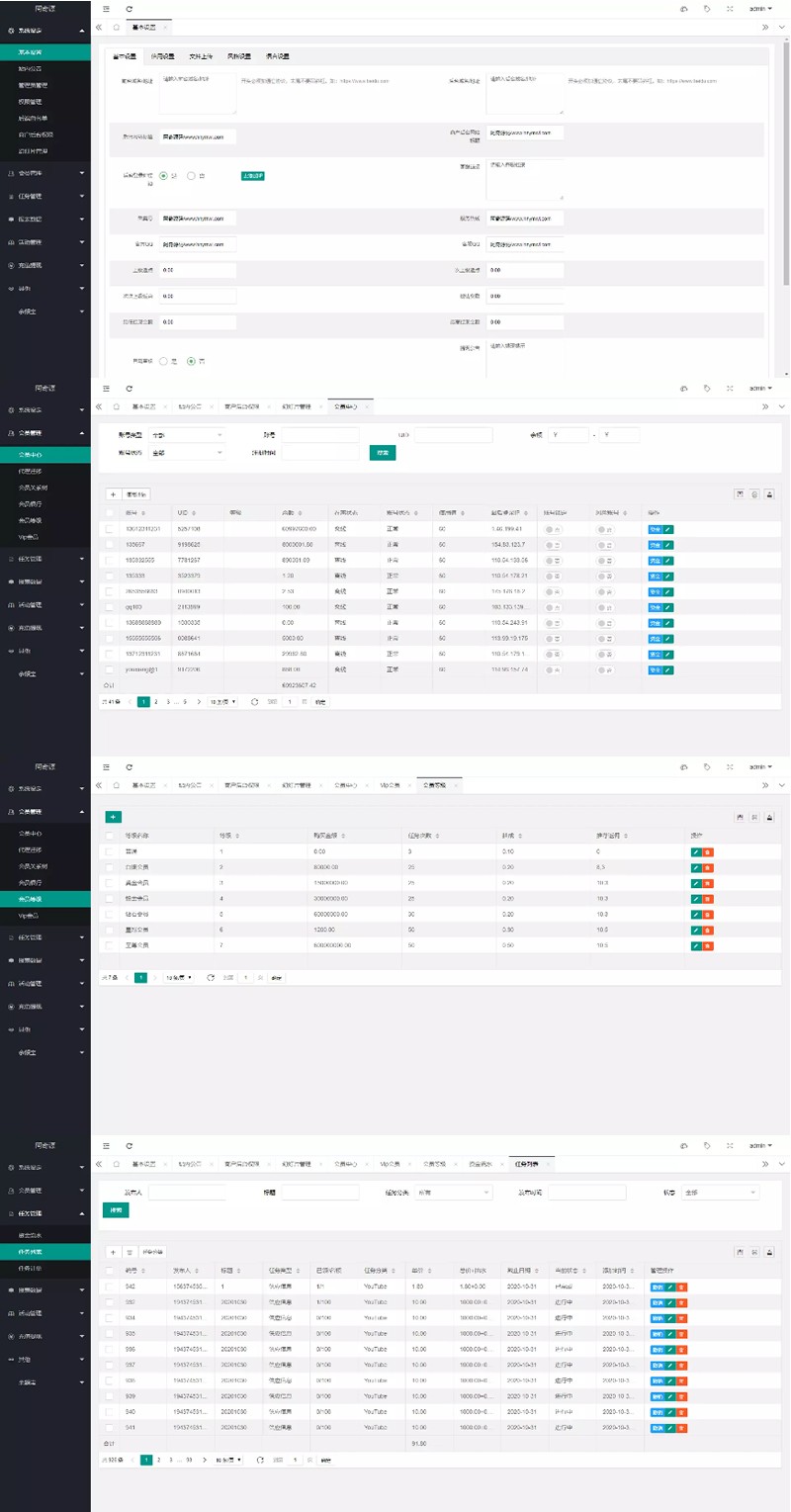Image resolution: width=791 pixels, height=1512 pixels.
Task: Switch to the 文件上传 settings tab
Action: (x=201, y=56)
